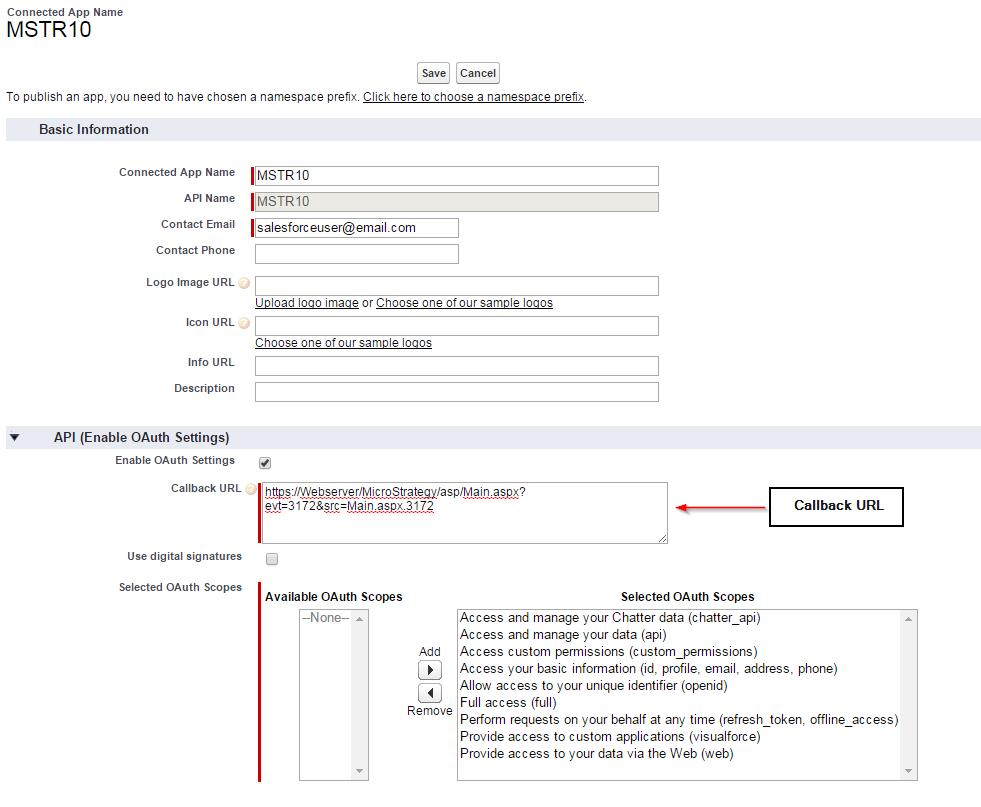Edit the Contact Email field
Image resolution: width=981 pixels, height=807 pixels.
[357, 228]
